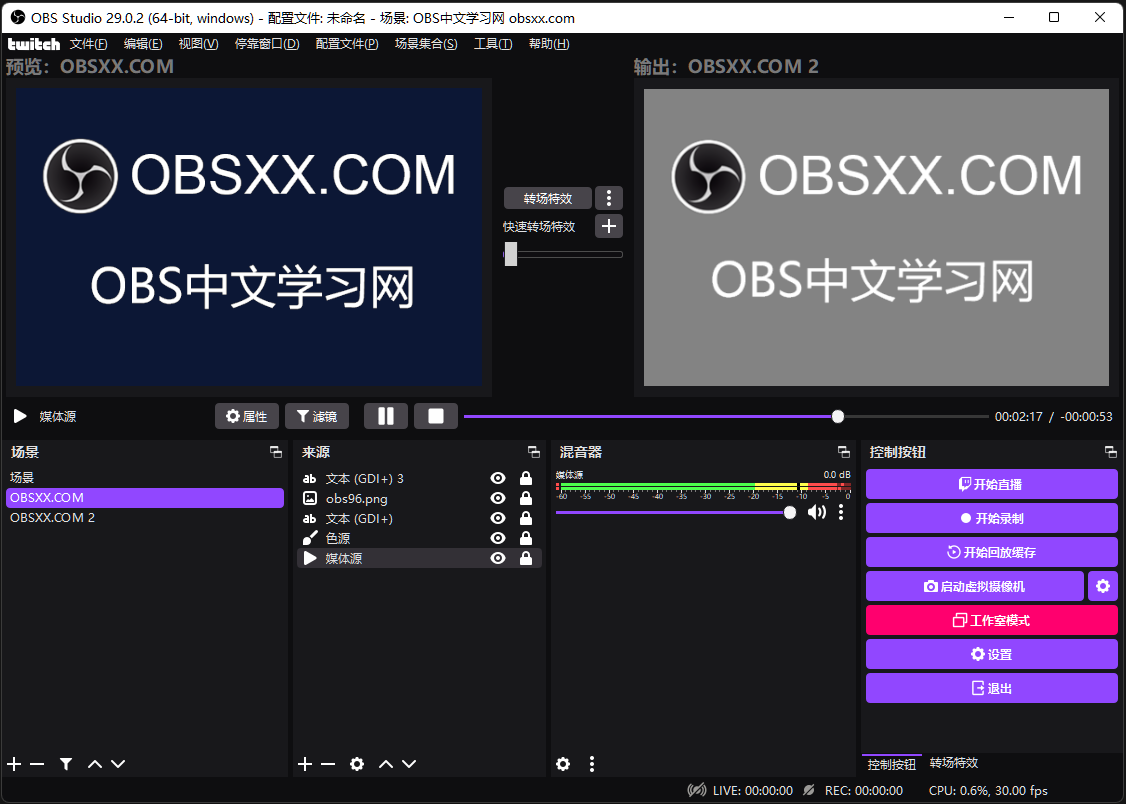Click the 退出 exit button
The width and height of the screenshot is (1126, 804).
point(992,688)
